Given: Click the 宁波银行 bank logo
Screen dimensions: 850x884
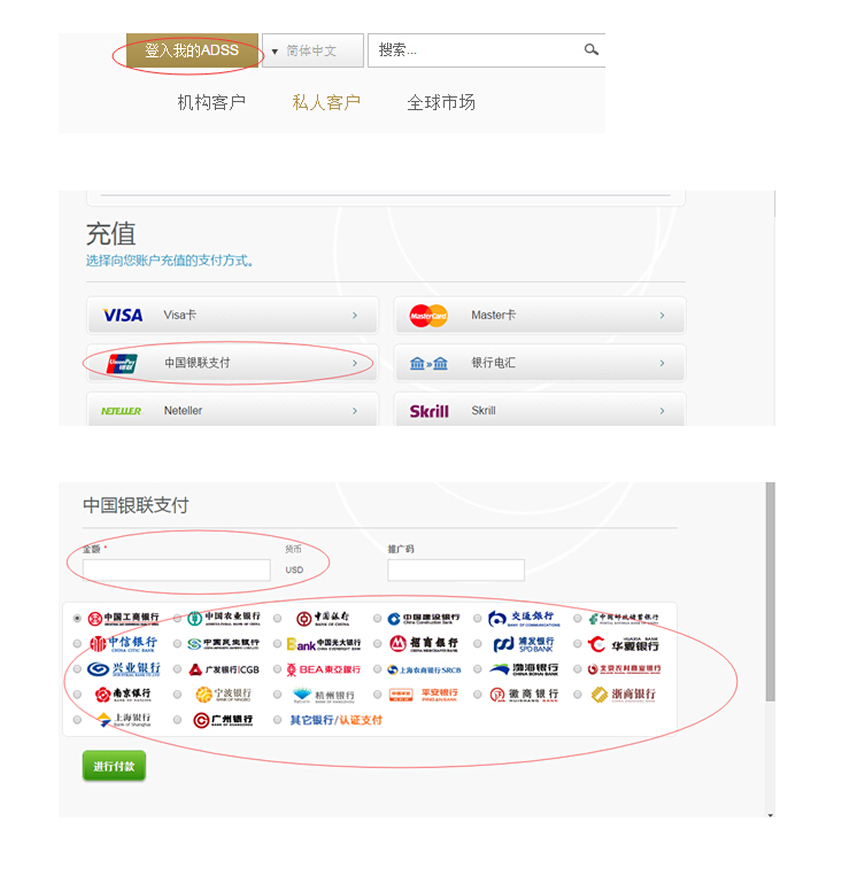Looking at the screenshot, I should coord(223,695).
